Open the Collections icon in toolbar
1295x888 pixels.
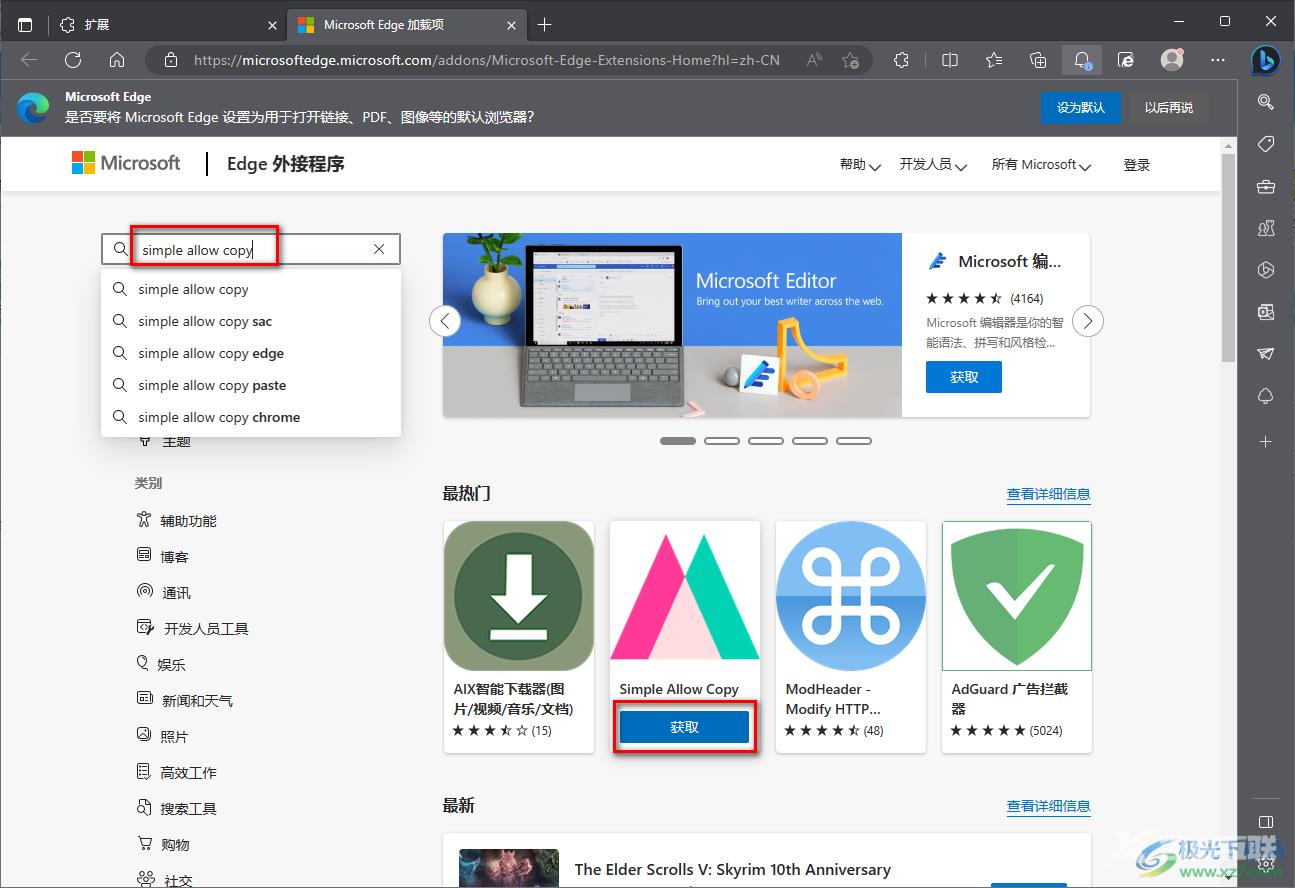(x=1038, y=60)
